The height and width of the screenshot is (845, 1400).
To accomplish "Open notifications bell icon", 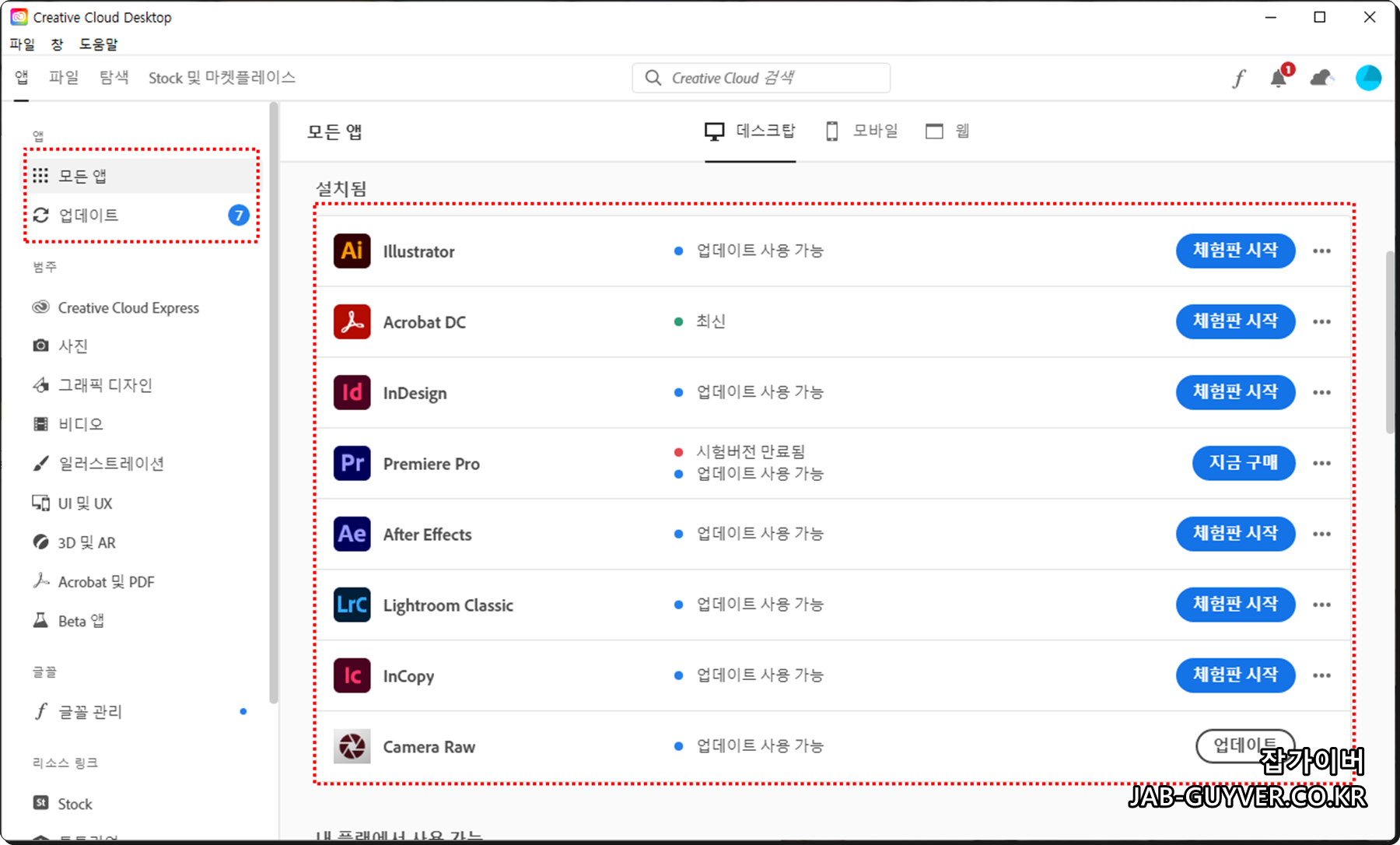I will (1279, 77).
